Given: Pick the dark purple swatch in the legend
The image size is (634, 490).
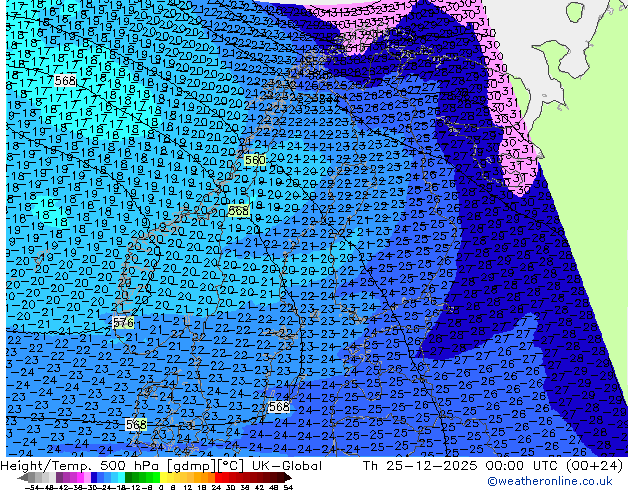Looking at the screenshot, I should (x=59, y=477).
